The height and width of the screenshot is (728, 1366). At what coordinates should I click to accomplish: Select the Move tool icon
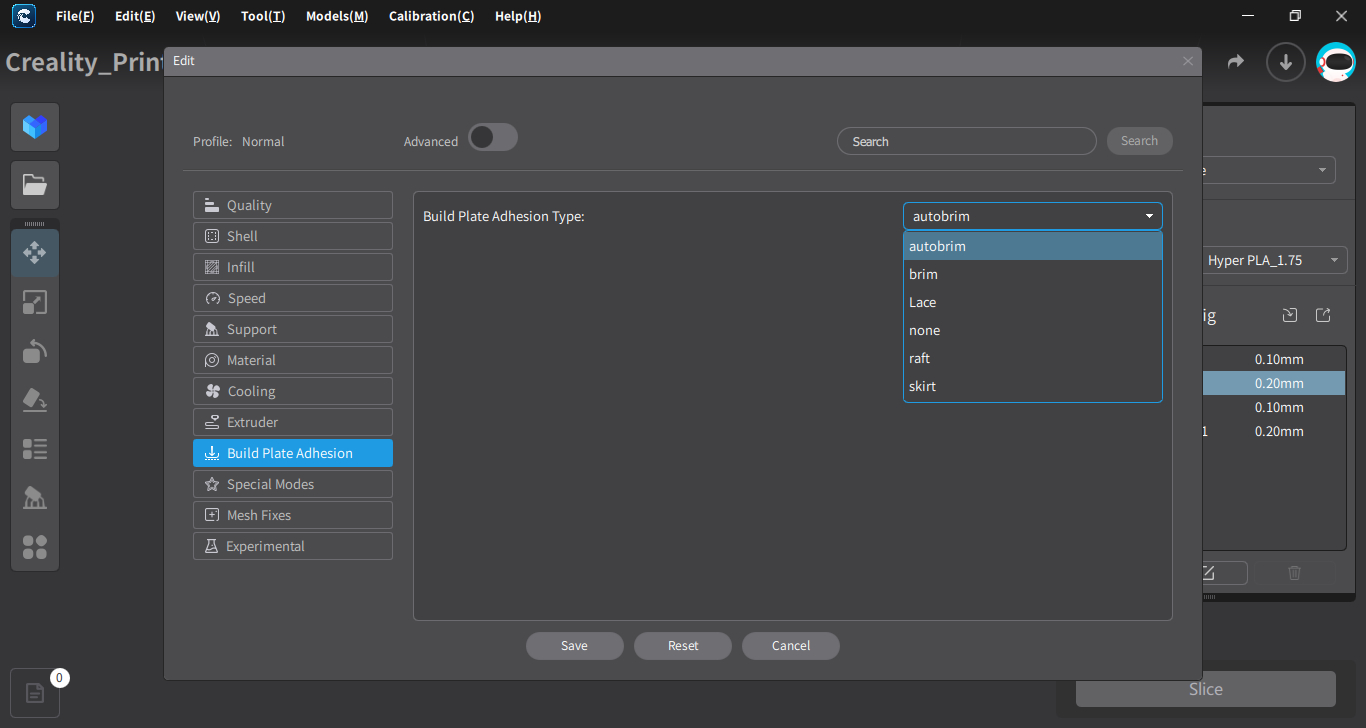click(35, 252)
